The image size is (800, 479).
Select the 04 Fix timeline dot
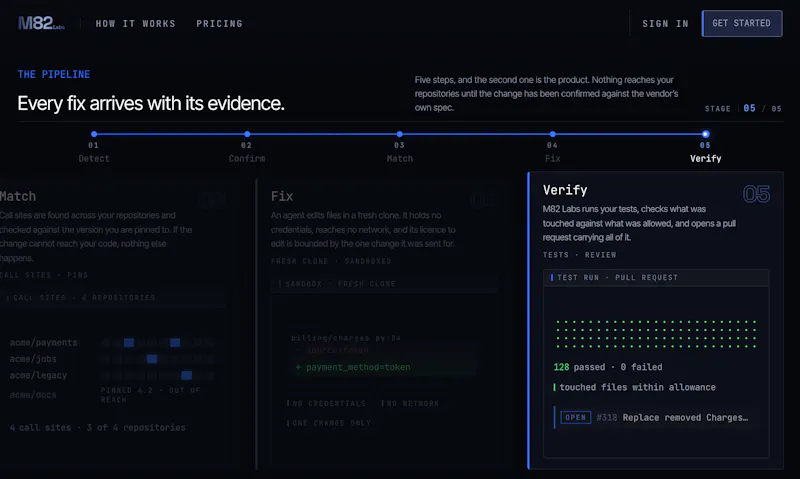coord(553,134)
